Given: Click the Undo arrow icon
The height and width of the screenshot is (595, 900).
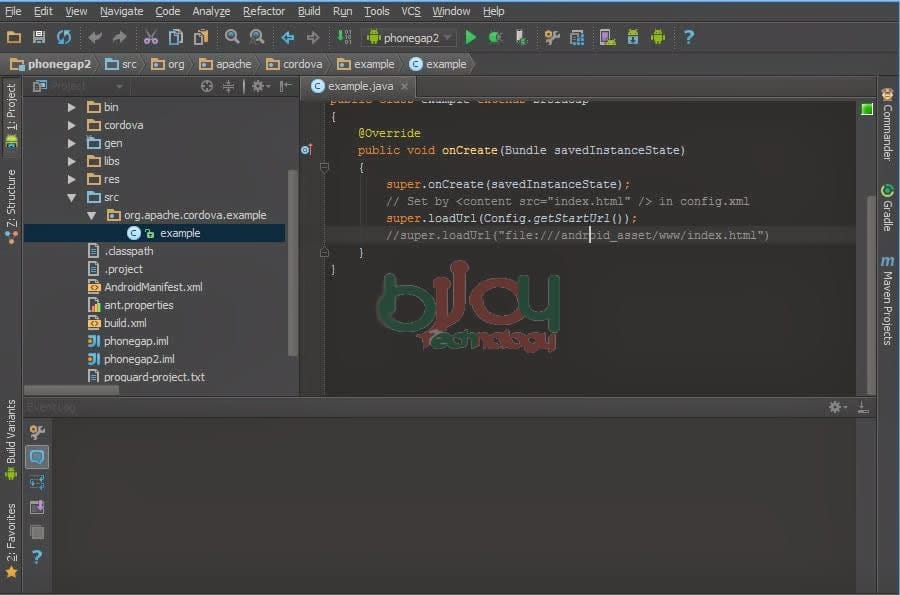Looking at the screenshot, I should (95, 37).
